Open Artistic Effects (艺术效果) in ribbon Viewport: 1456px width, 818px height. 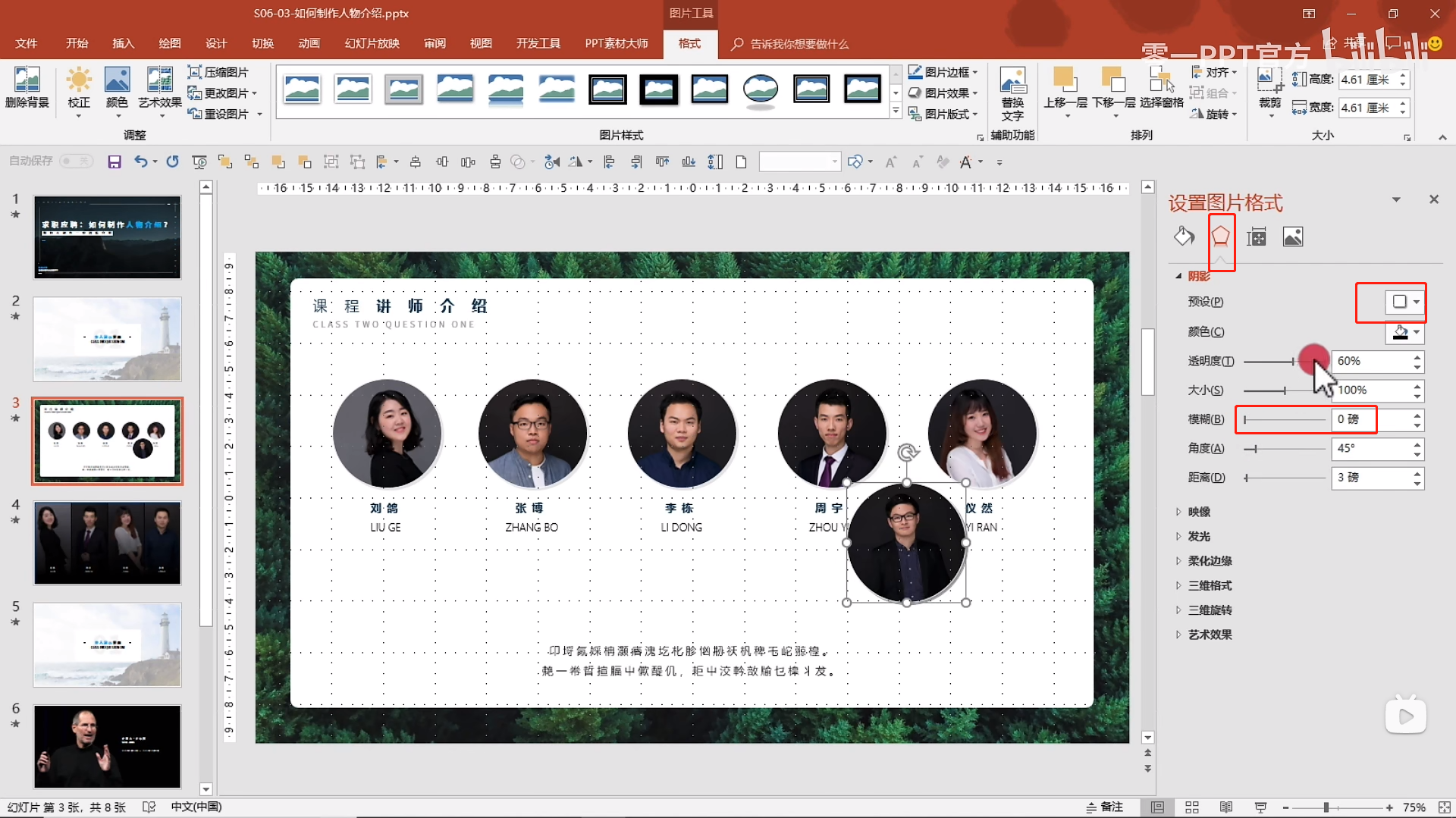[x=160, y=91]
